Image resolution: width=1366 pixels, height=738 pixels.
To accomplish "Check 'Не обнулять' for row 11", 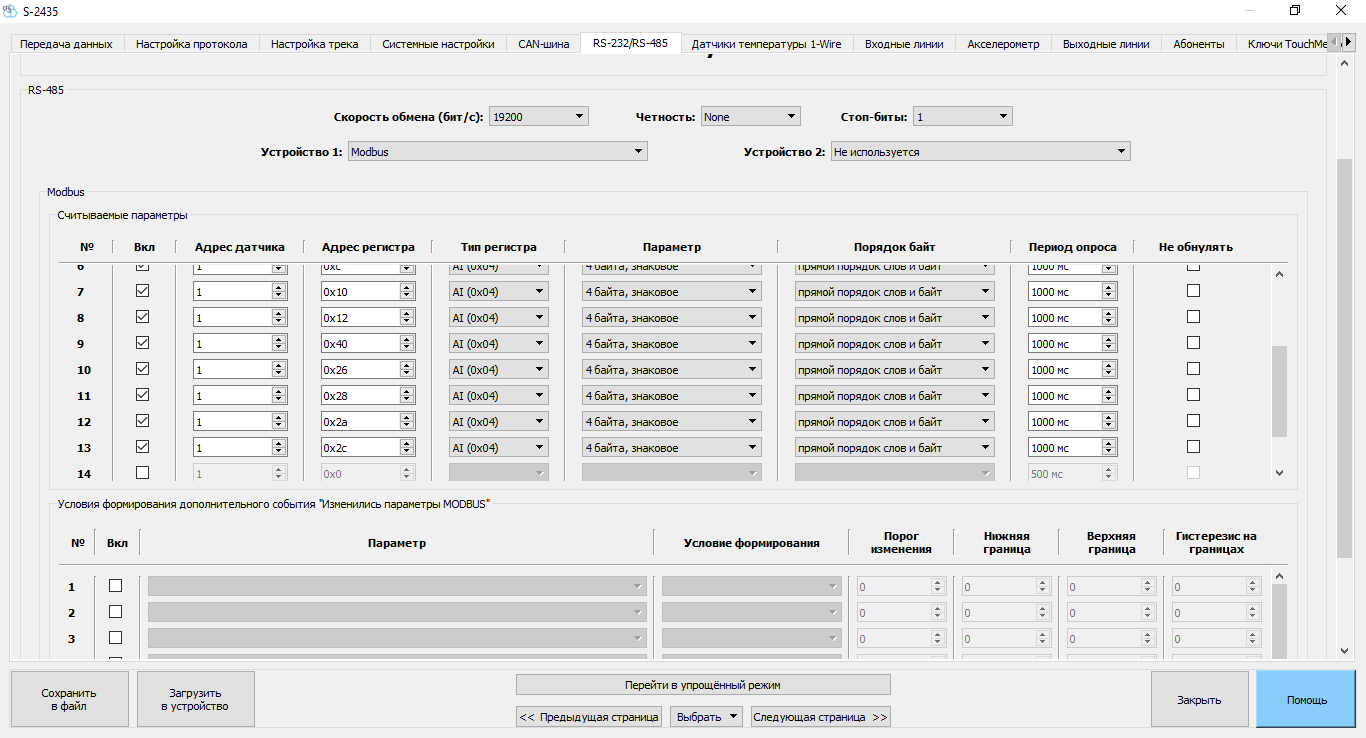I will click(1193, 395).
